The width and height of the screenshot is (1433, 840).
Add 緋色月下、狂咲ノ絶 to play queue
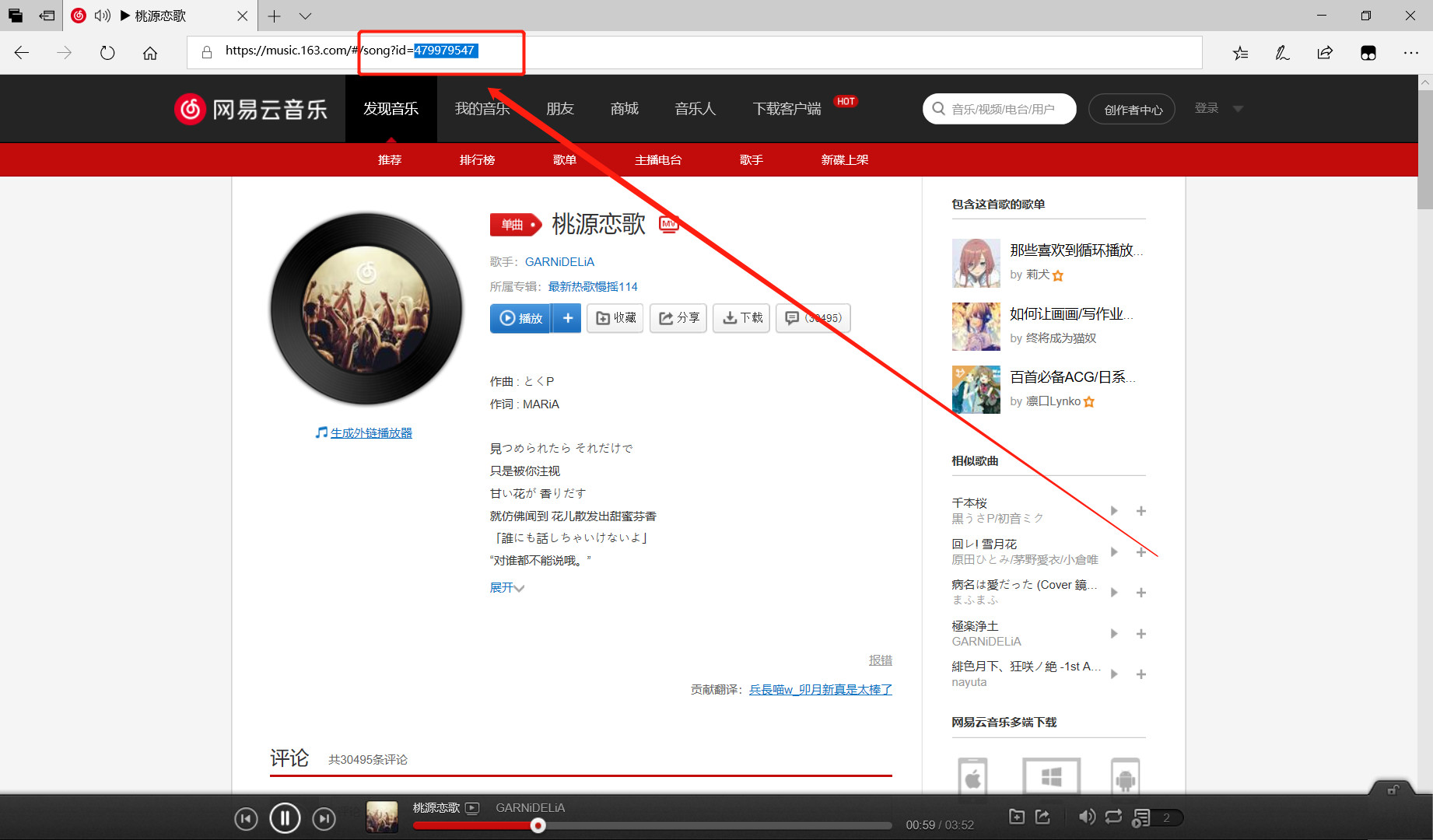[1141, 674]
